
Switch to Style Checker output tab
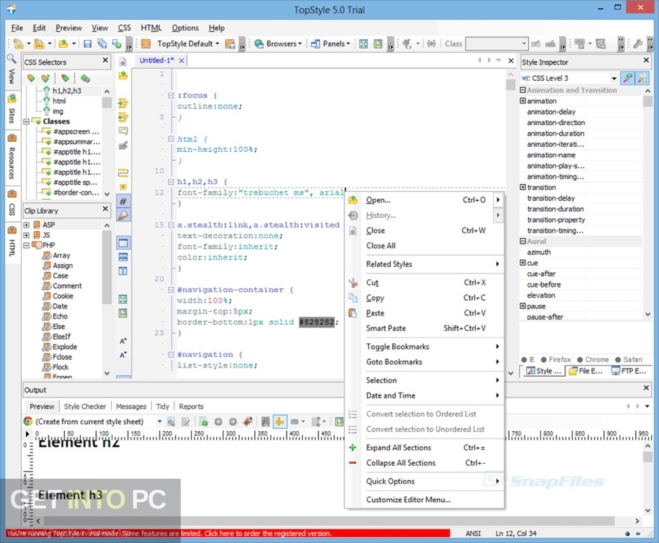(x=85, y=406)
